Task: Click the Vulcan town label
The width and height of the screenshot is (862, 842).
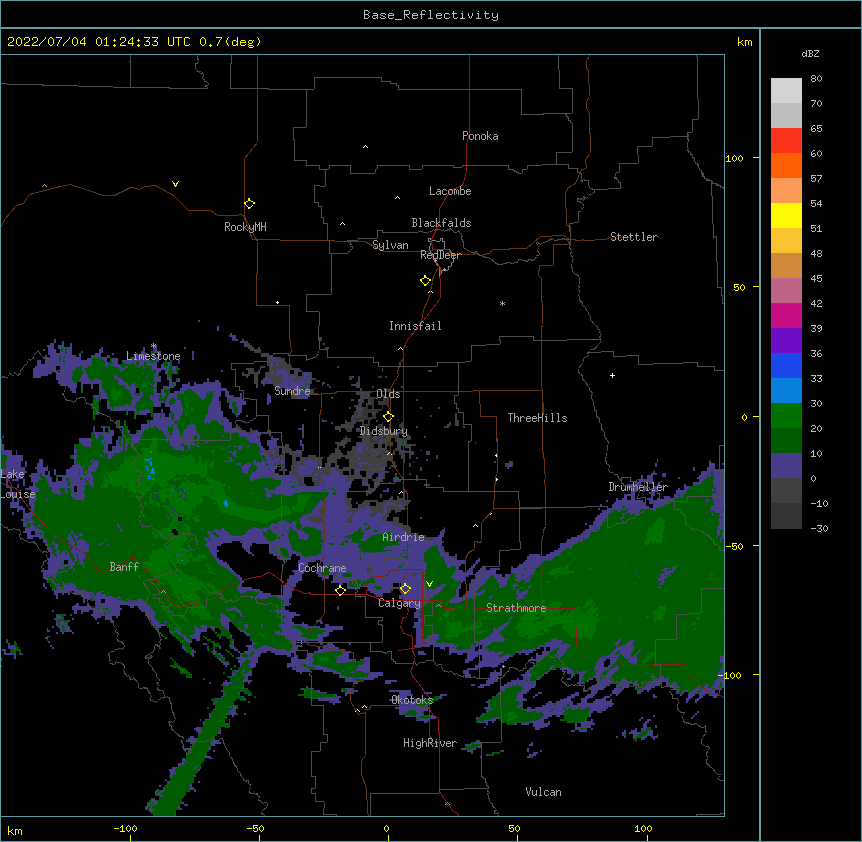Action: (543, 792)
